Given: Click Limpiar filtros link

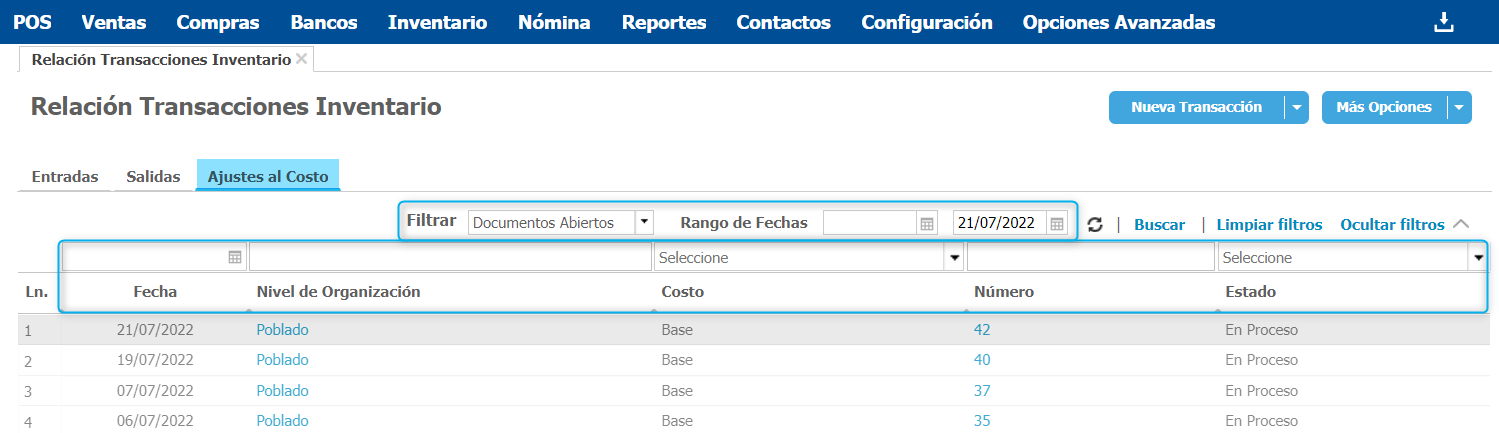Looking at the screenshot, I should pos(1269,225).
